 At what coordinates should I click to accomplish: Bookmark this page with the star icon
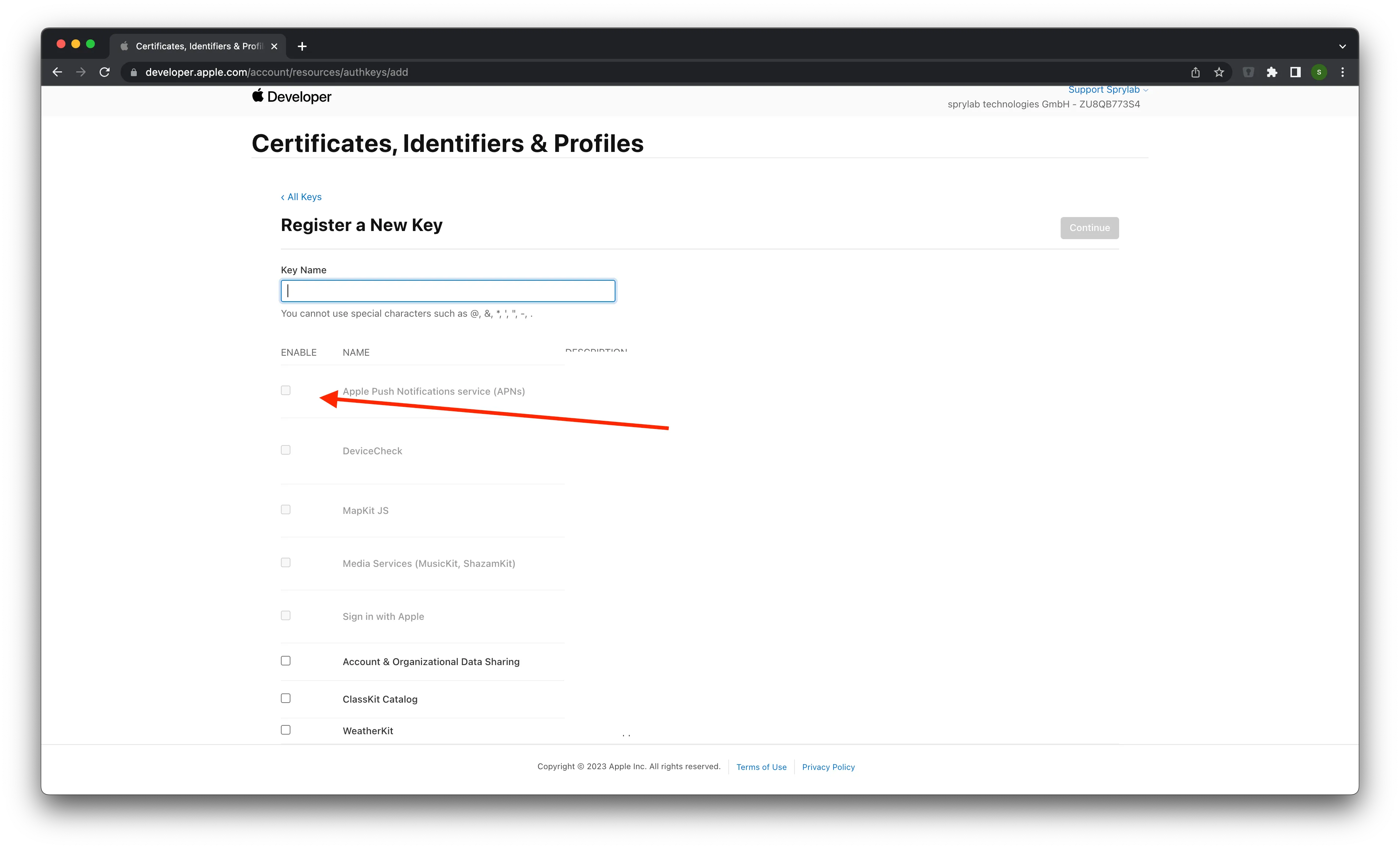(1219, 72)
